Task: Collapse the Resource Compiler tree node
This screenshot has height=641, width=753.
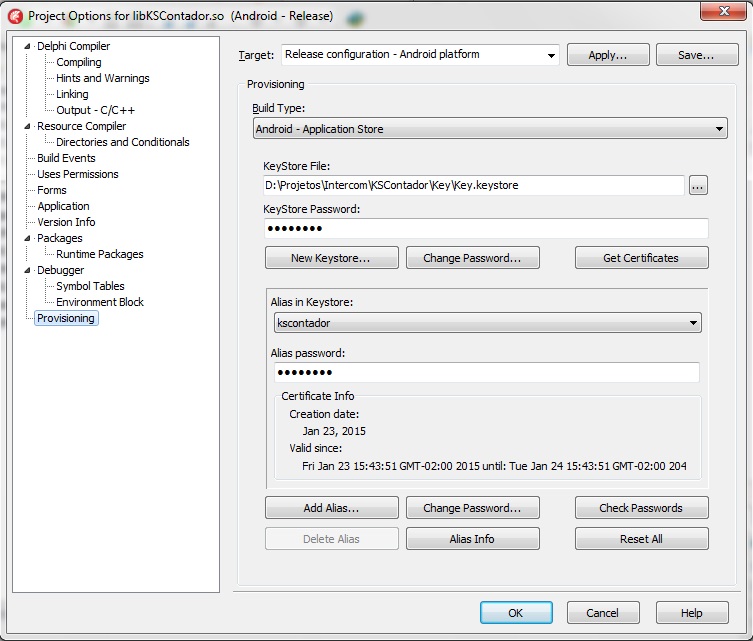Action: point(28,126)
